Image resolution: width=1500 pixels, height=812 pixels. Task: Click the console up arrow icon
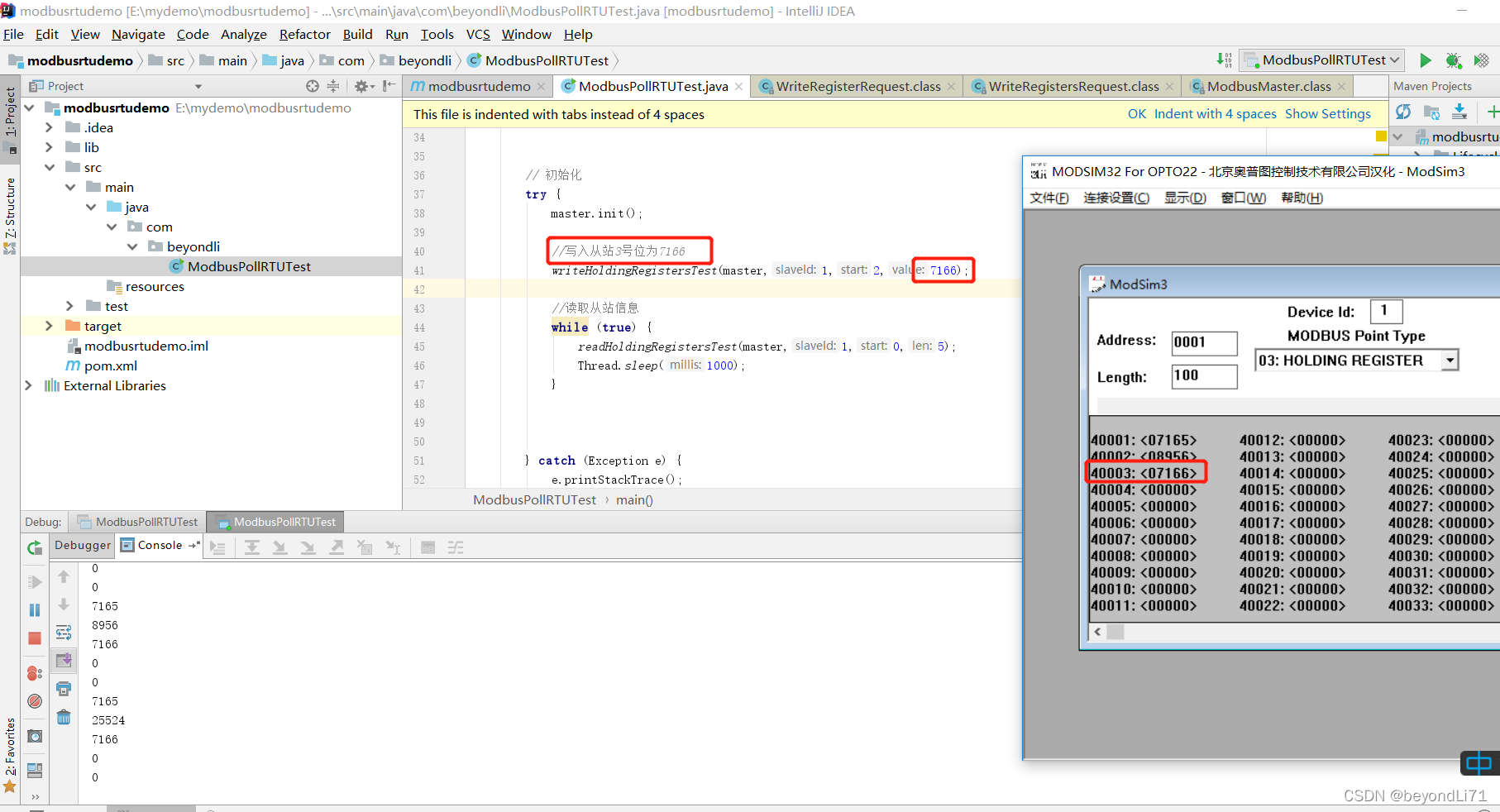(x=64, y=577)
